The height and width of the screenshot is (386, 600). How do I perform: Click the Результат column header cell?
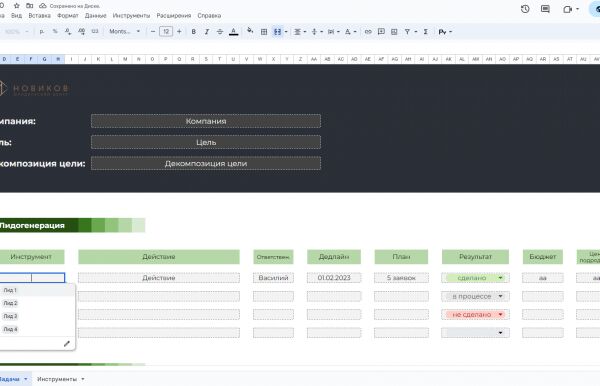coord(475,257)
